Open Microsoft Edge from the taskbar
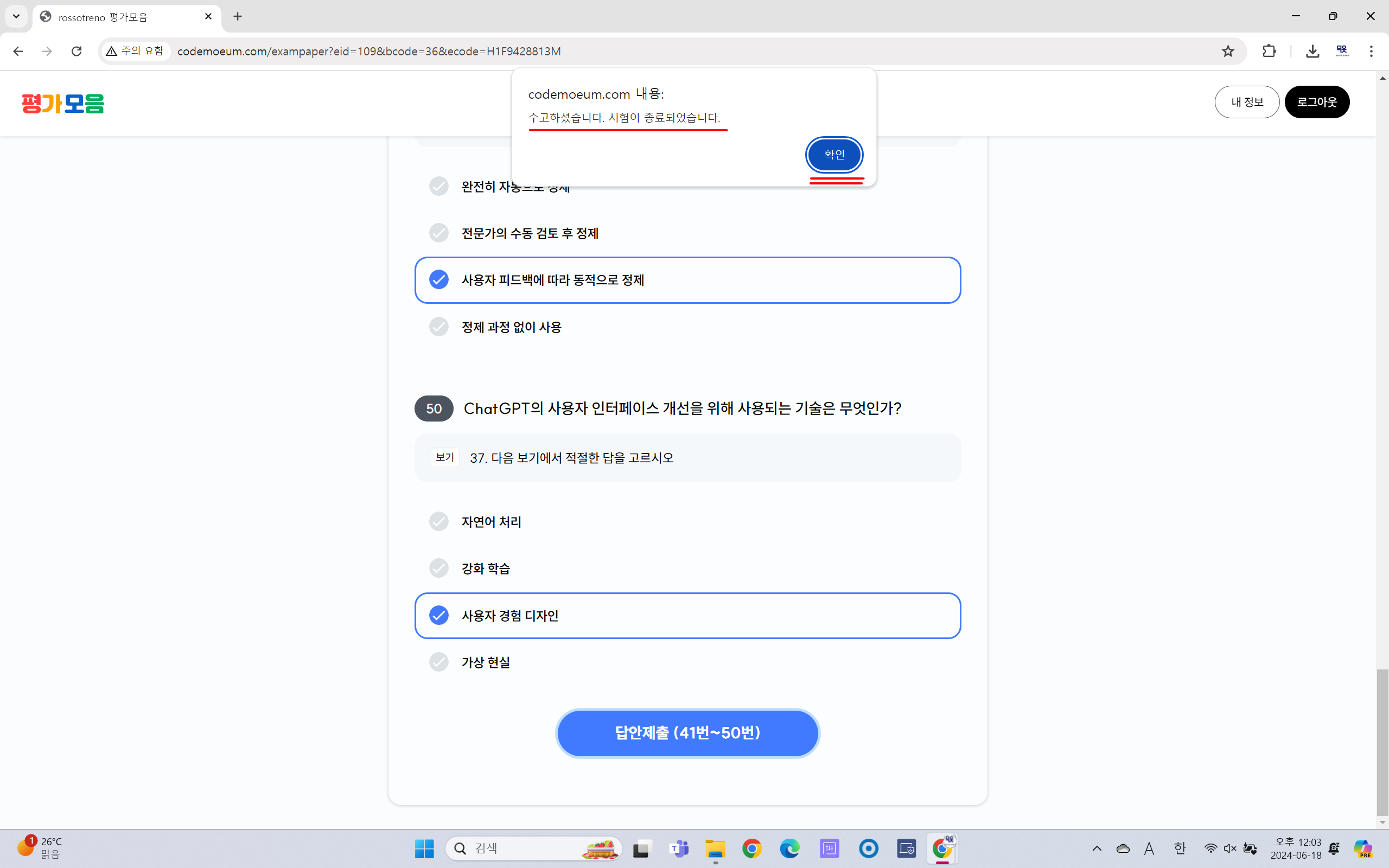The height and width of the screenshot is (868, 1389). click(x=790, y=848)
